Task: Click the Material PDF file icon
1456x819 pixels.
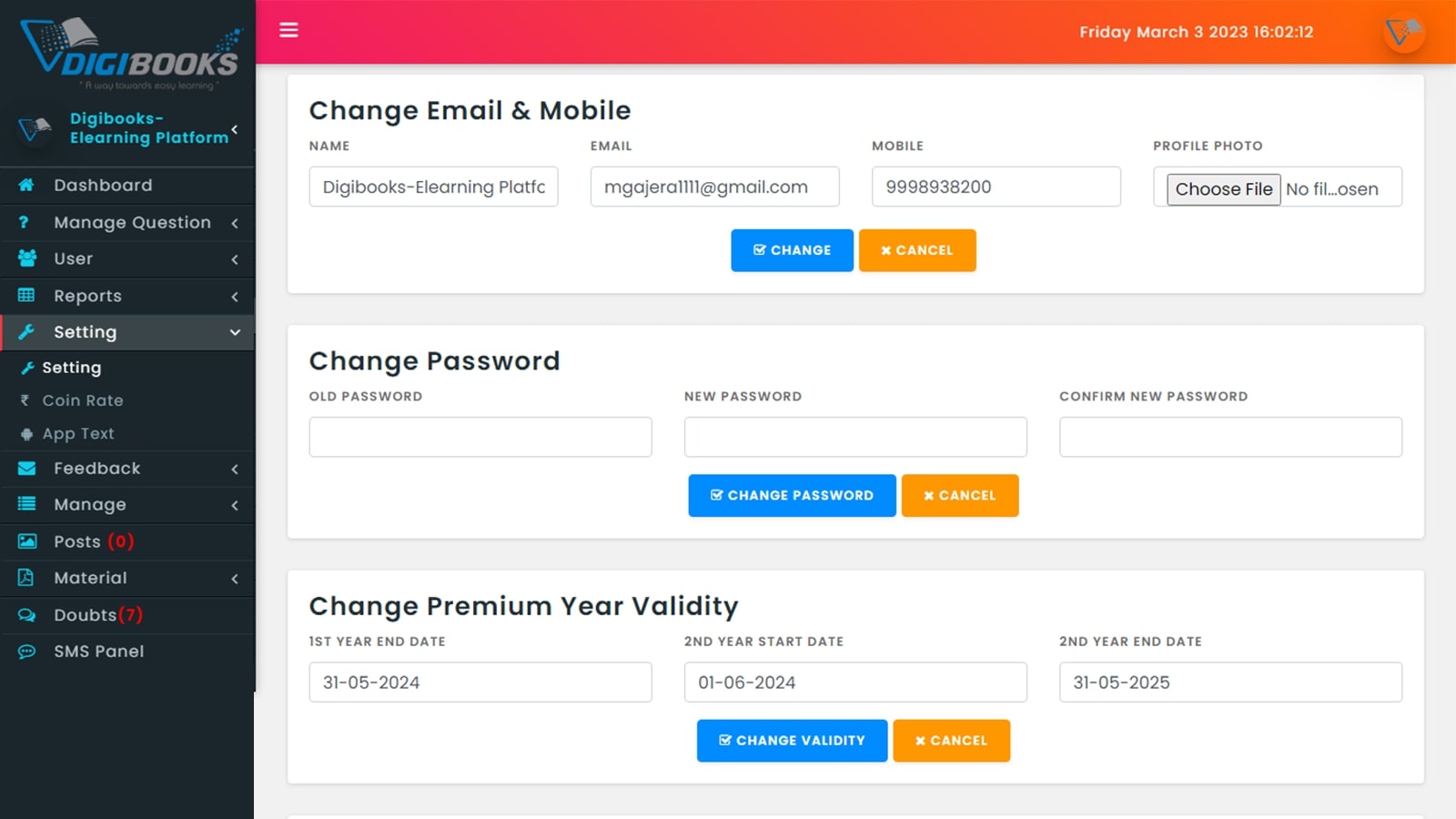Action: tap(25, 578)
